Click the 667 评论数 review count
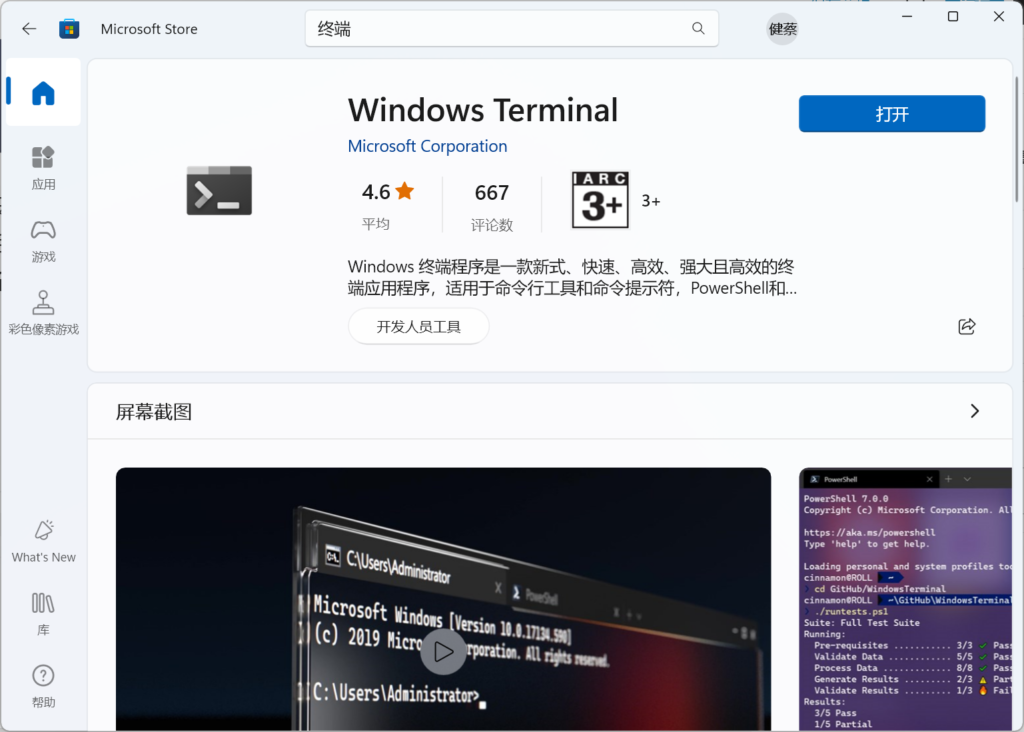 (x=492, y=207)
